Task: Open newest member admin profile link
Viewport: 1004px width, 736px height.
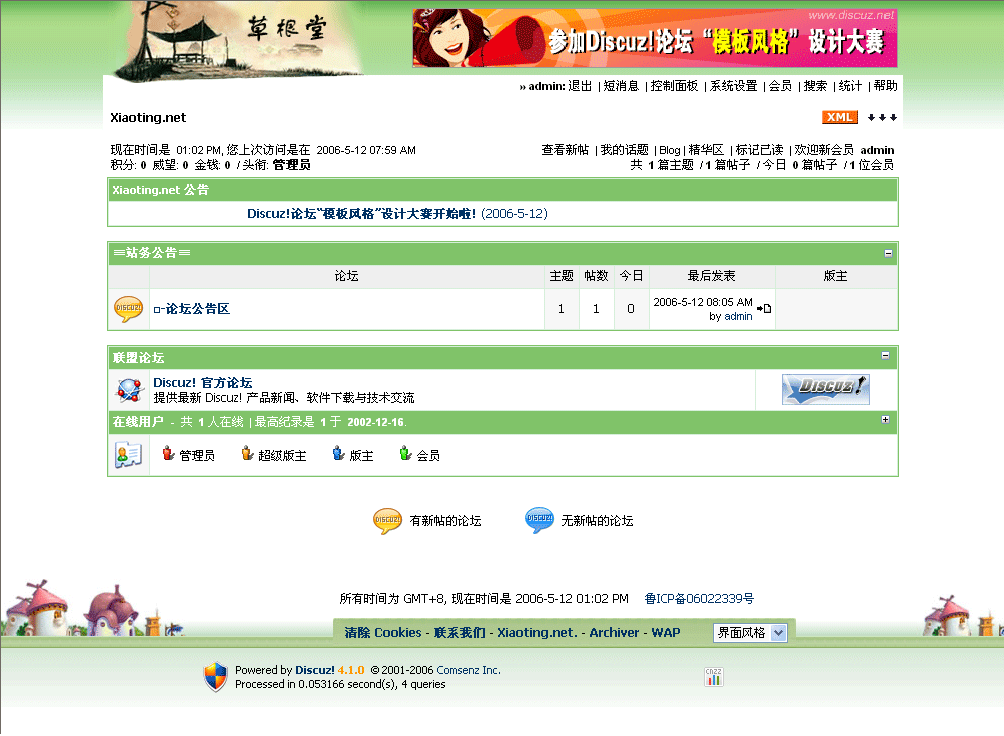Action: (877, 150)
